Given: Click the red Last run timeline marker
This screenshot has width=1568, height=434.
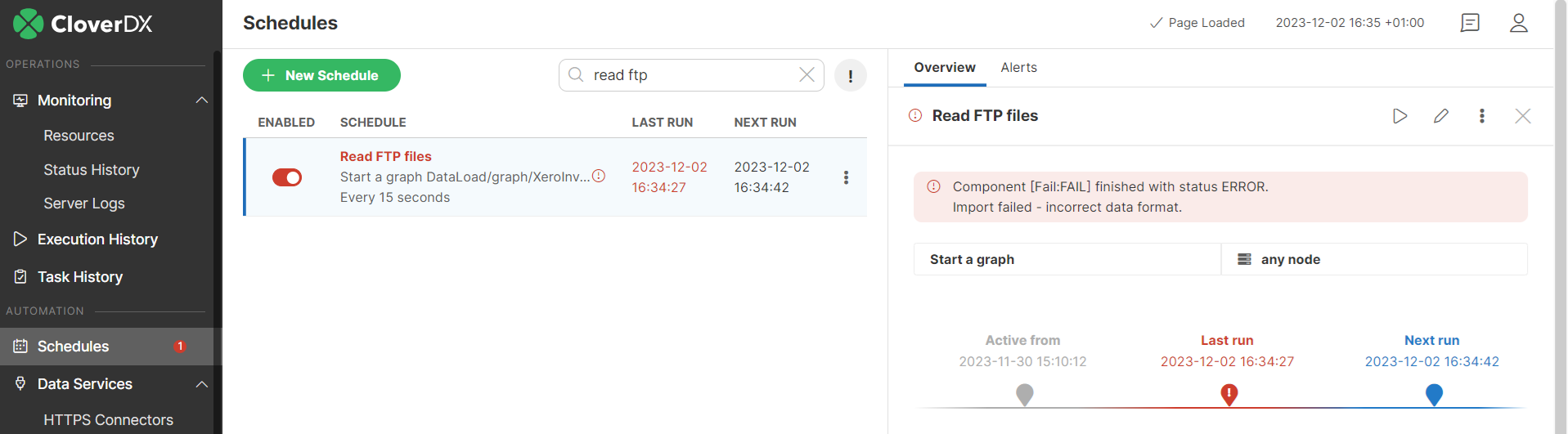Looking at the screenshot, I should (x=1229, y=395).
